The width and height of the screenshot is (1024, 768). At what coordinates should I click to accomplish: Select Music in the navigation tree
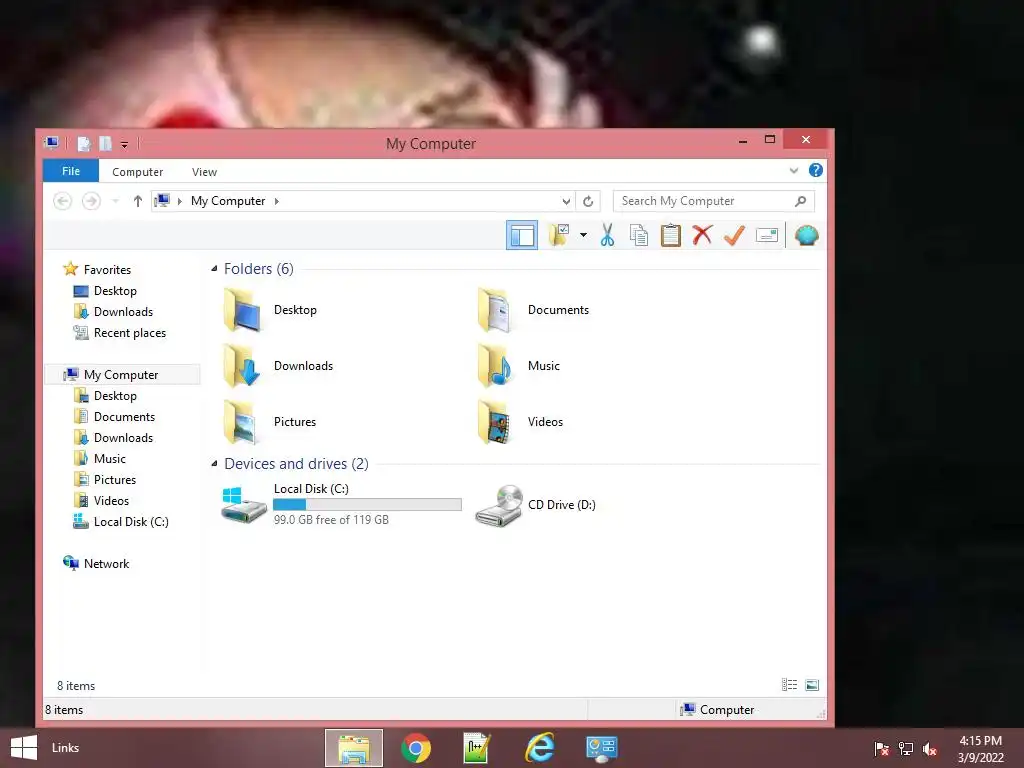[99, 458]
